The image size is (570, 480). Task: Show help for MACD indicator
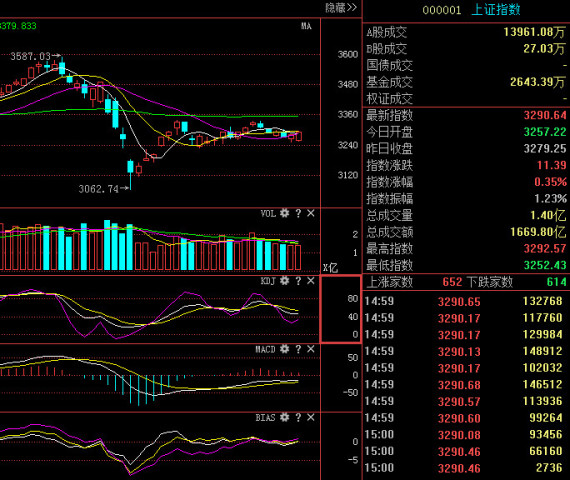(298, 349)
